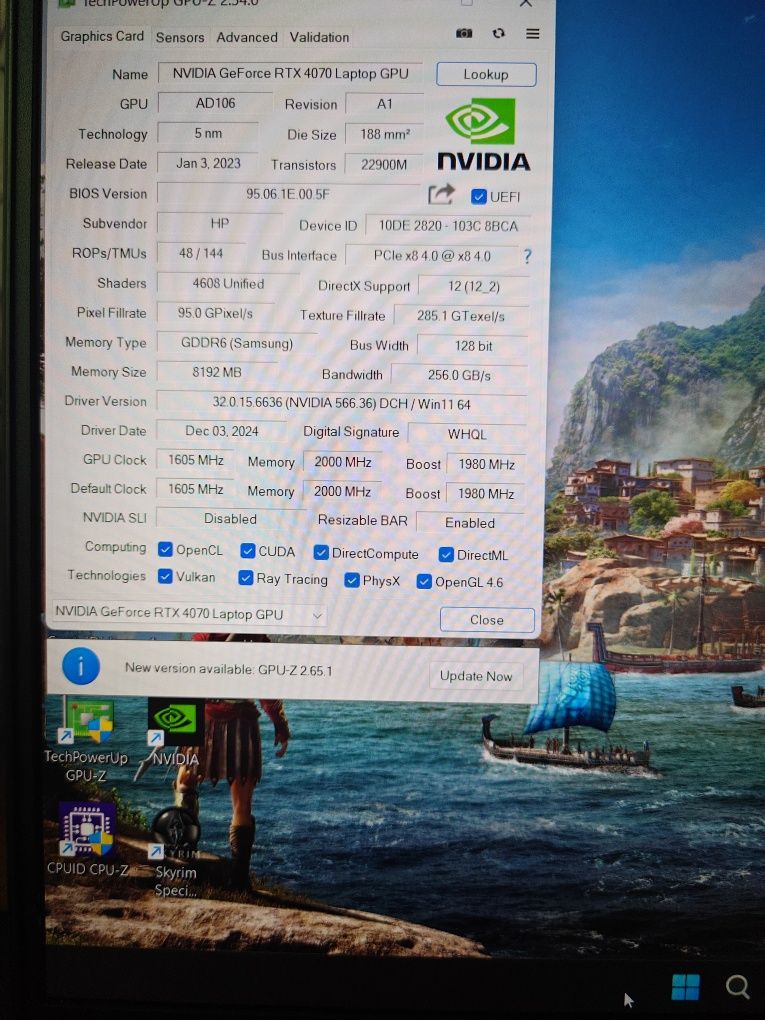Viewport: 765px width, 1020px height.
Task: Toggle the OpenCL checkbox
Action: click(165, 550)
